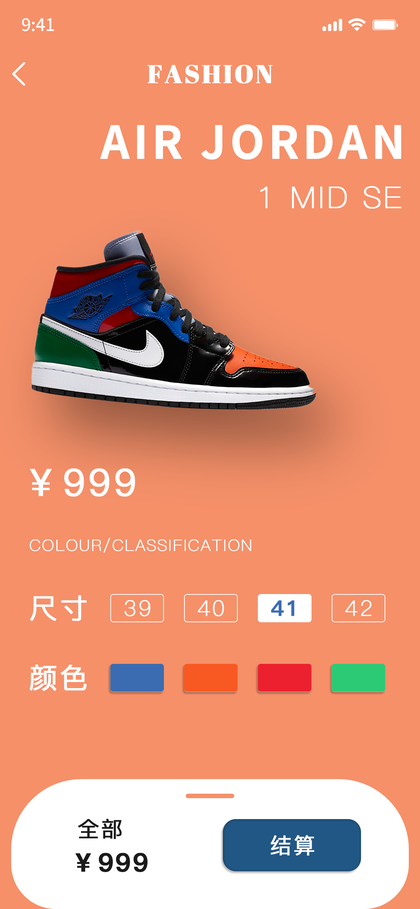Tap the 结算 checkout button

click(292, 845)
